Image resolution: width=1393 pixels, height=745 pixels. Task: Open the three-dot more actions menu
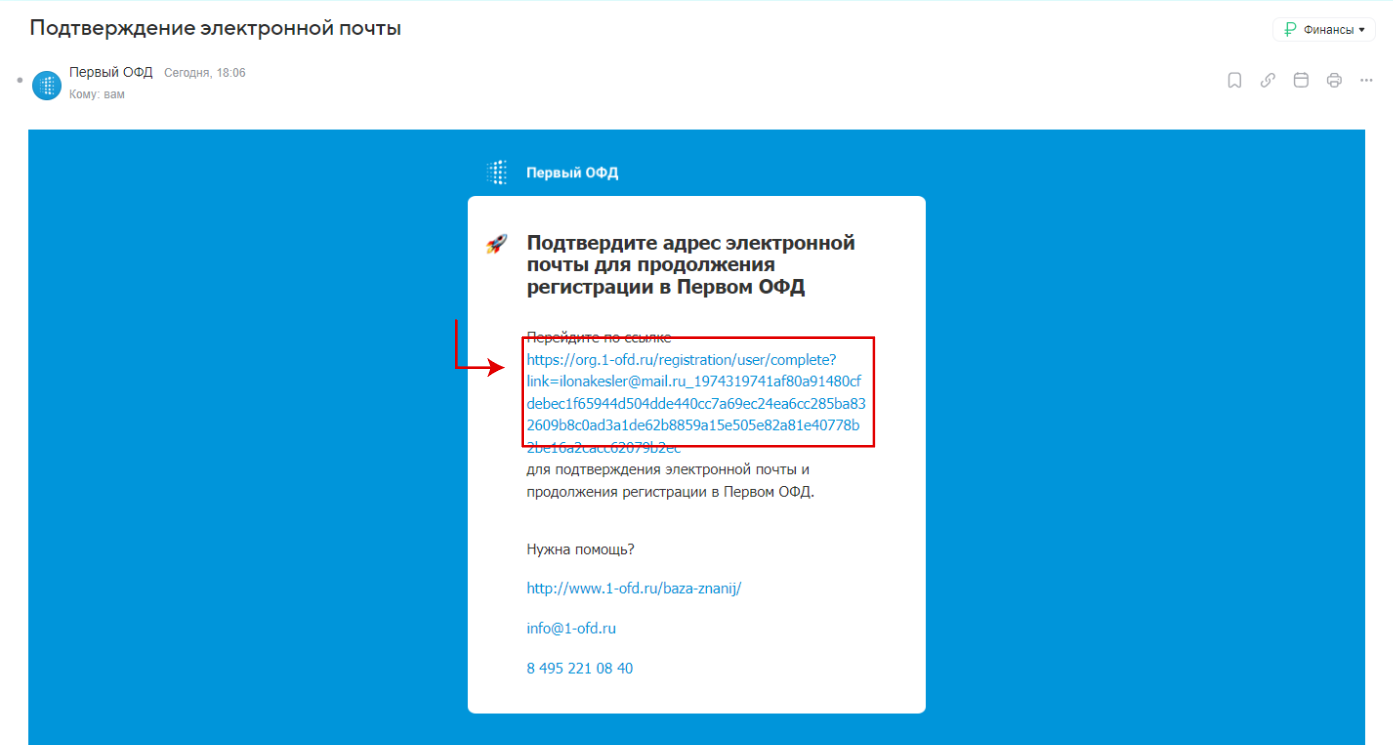pos(1367,81)
